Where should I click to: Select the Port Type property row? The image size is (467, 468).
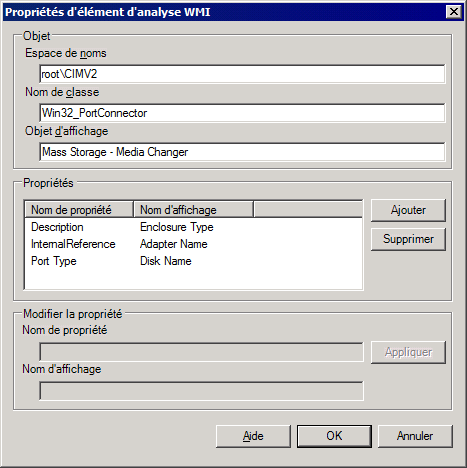pos(193,261)
